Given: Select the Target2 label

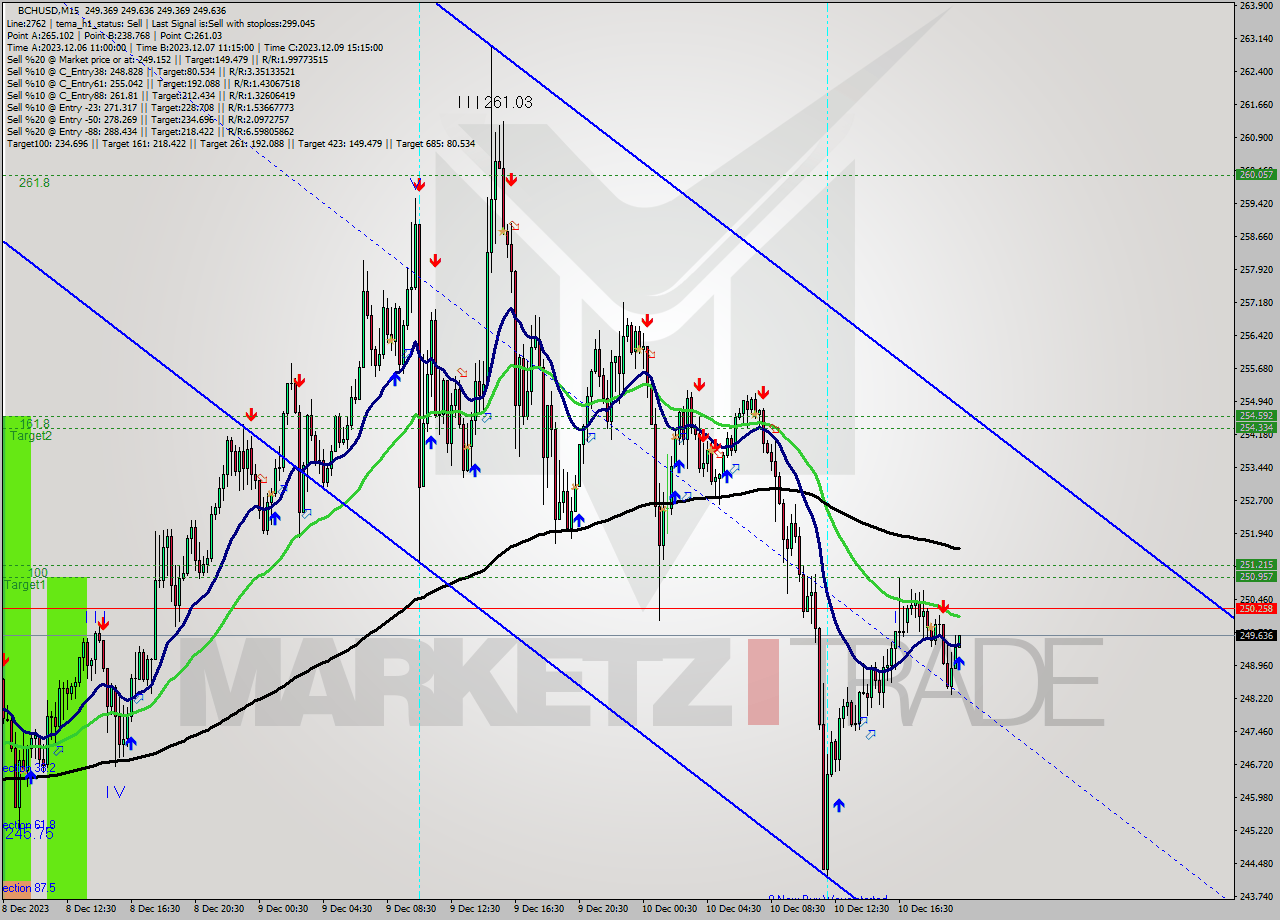Looking at the screenshot, I should click(31, 436).
